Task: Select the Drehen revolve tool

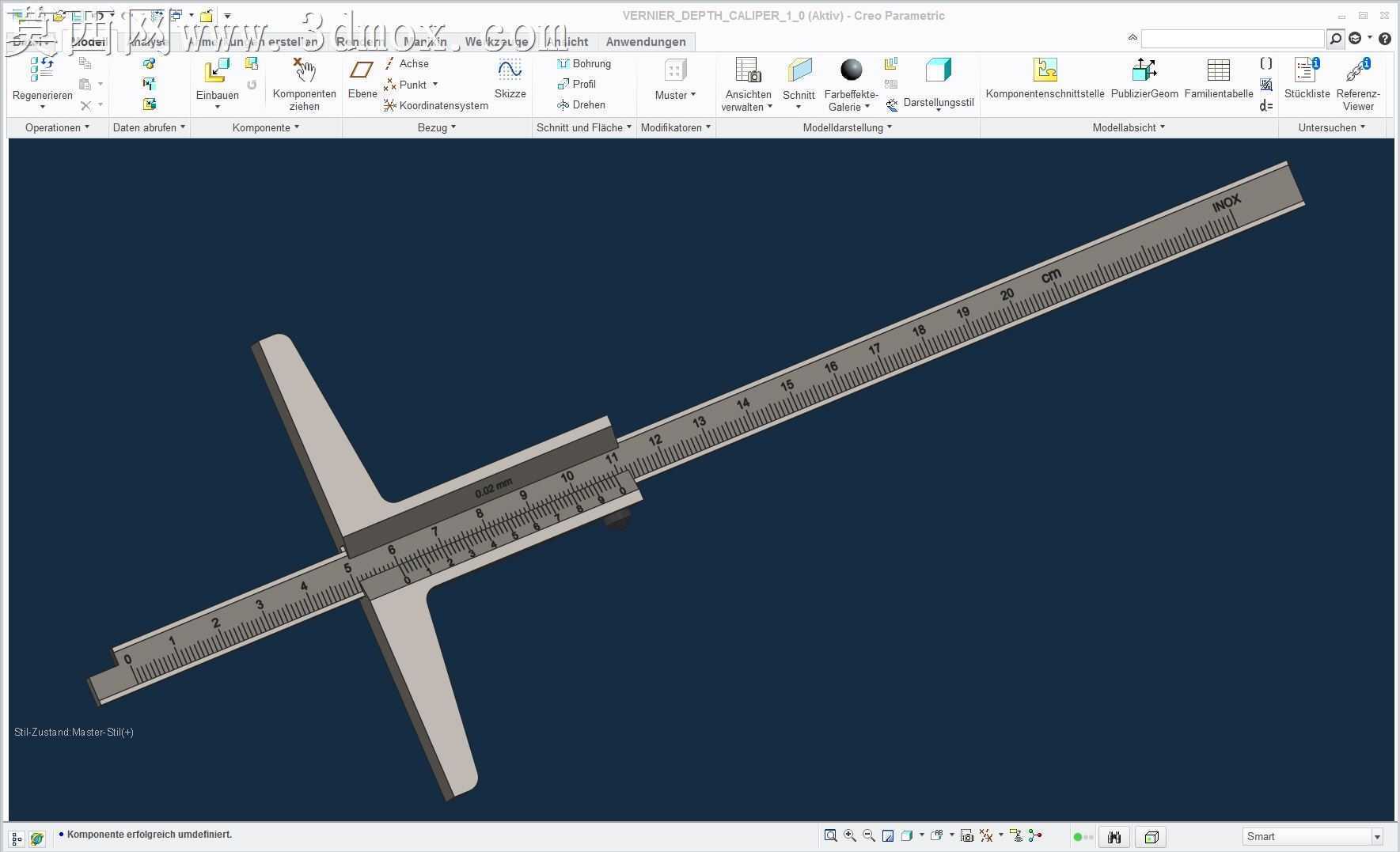Action: click(x=581, y=104)
